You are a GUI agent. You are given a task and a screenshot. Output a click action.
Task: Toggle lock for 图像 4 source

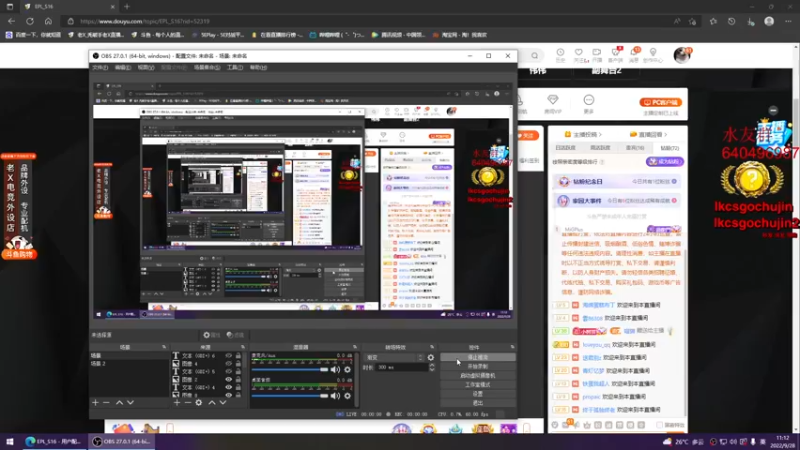click(x=238, y=364)
